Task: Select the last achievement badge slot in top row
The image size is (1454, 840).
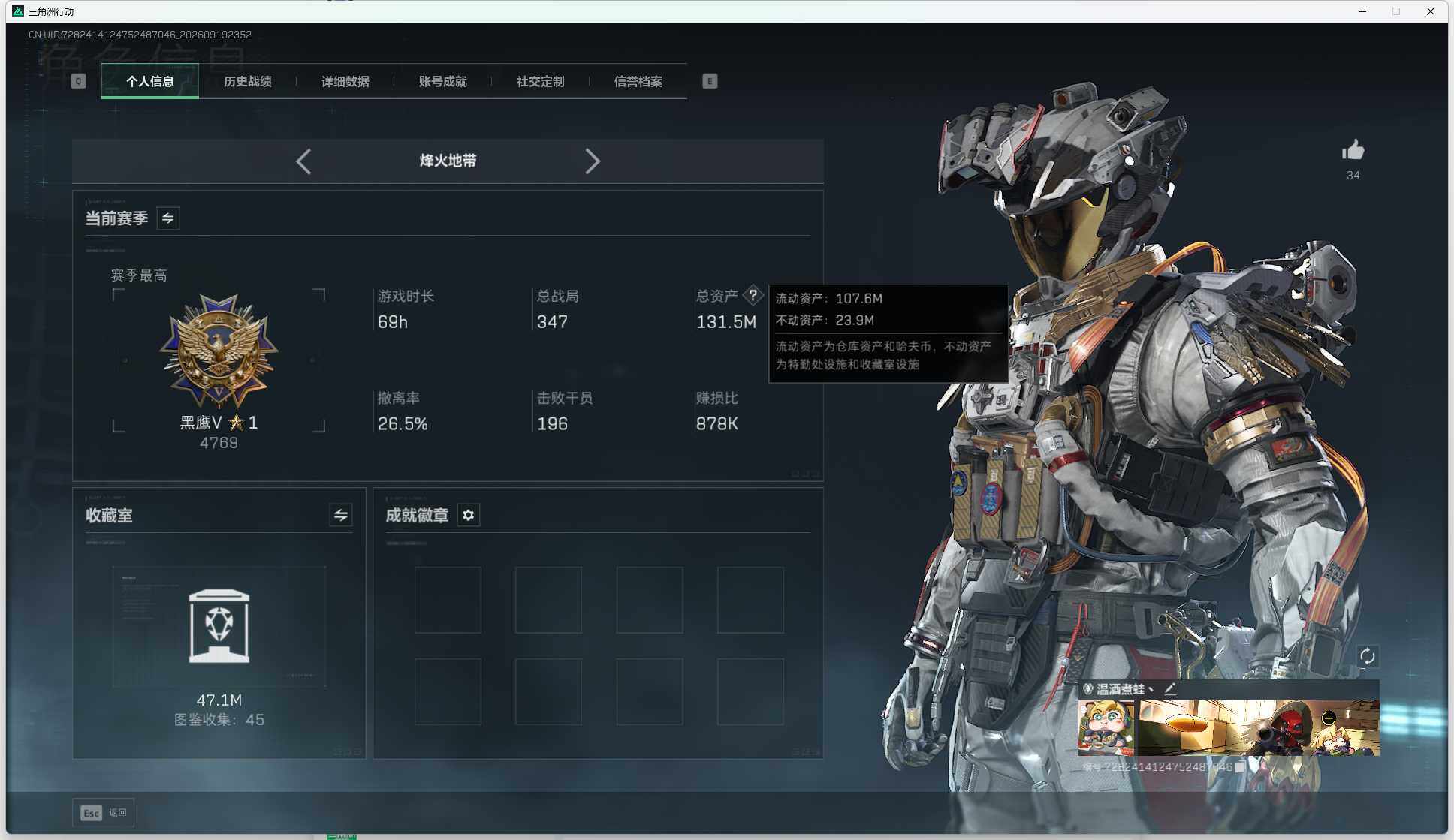Action: pyautogui.click(x=750, y=600)
